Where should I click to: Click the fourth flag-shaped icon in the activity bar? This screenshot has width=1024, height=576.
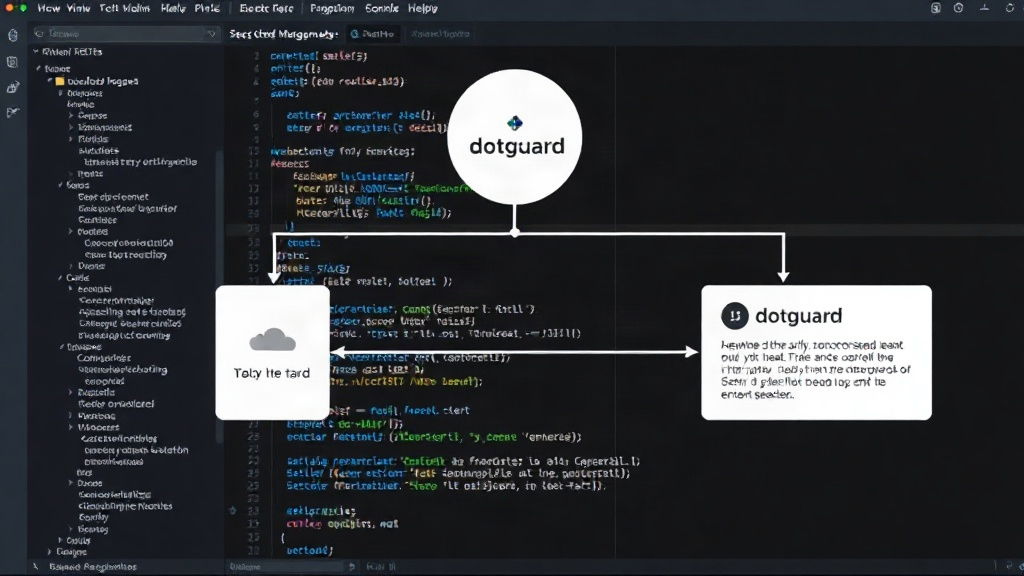coord(12,112)
